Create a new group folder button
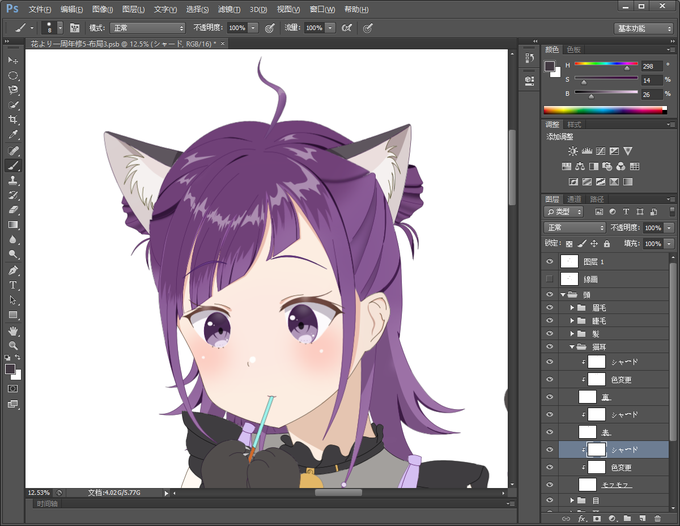Screen dimensions: 680x526 628,518
